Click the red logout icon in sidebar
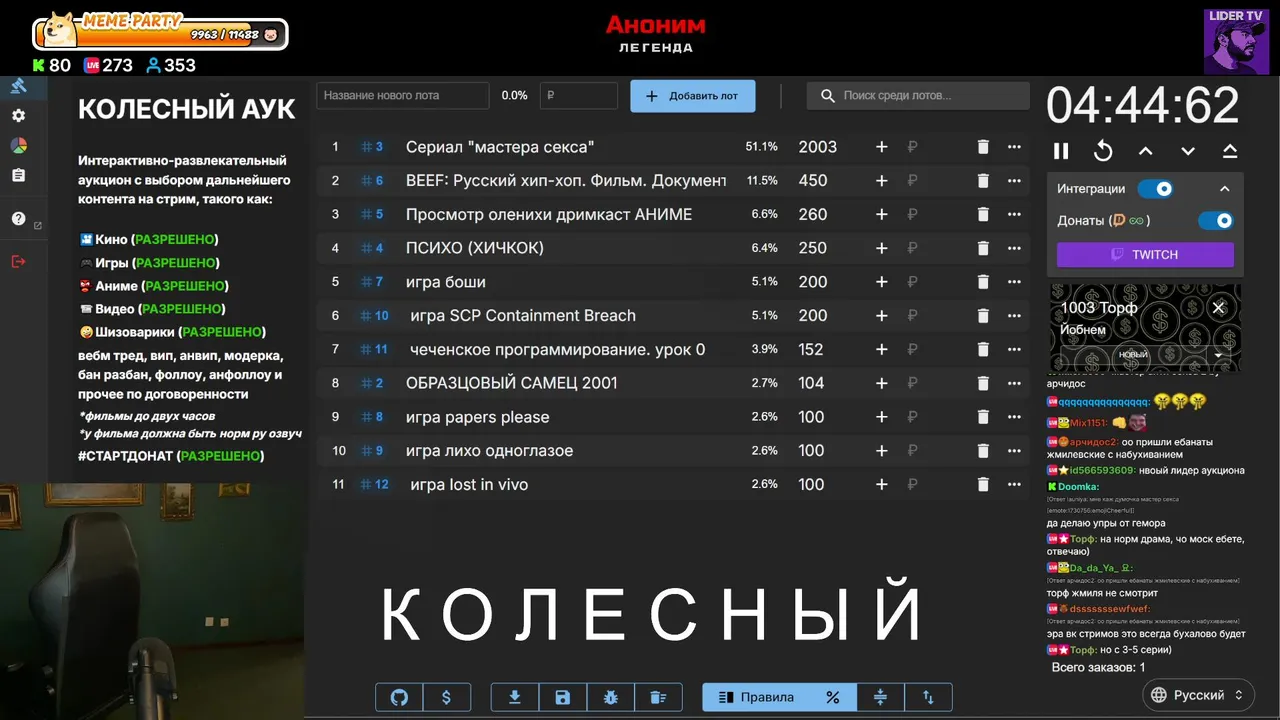This screenshot has height=720, width=1280. 18,262
